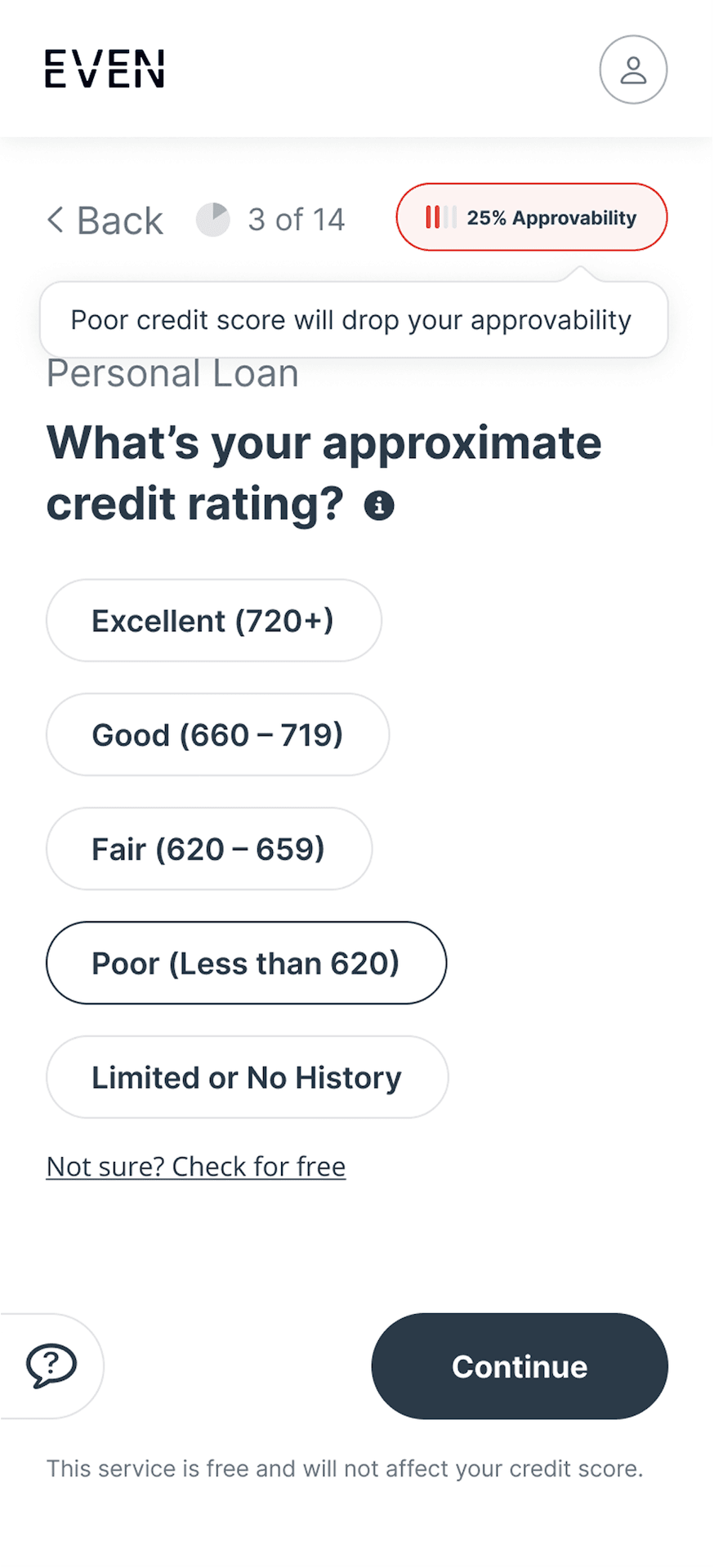
Task: Click the step progress pie icon
Action: 212,220
